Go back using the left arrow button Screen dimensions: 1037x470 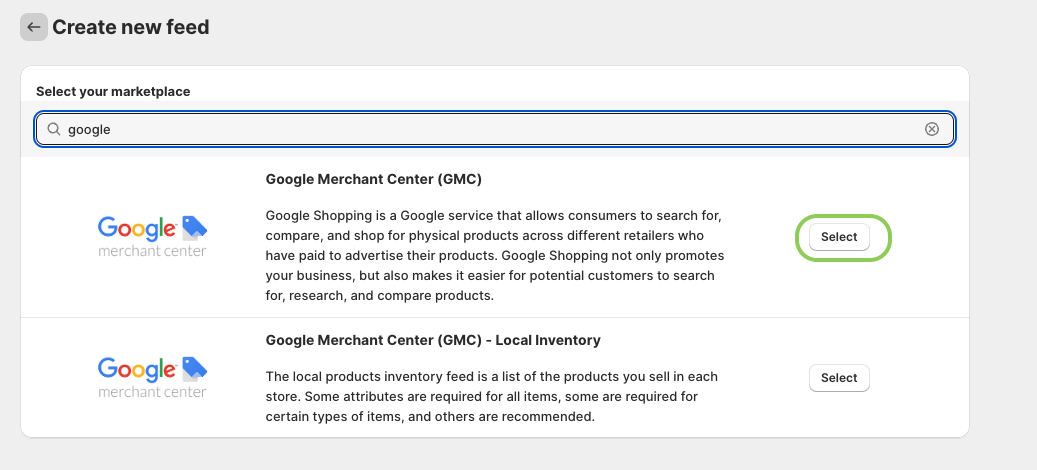pos(34,27)
